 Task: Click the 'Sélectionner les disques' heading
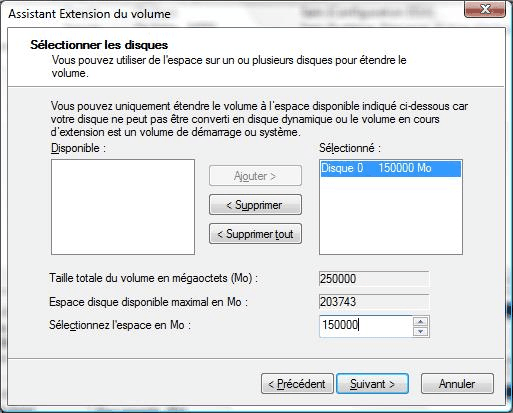point(99,45)
